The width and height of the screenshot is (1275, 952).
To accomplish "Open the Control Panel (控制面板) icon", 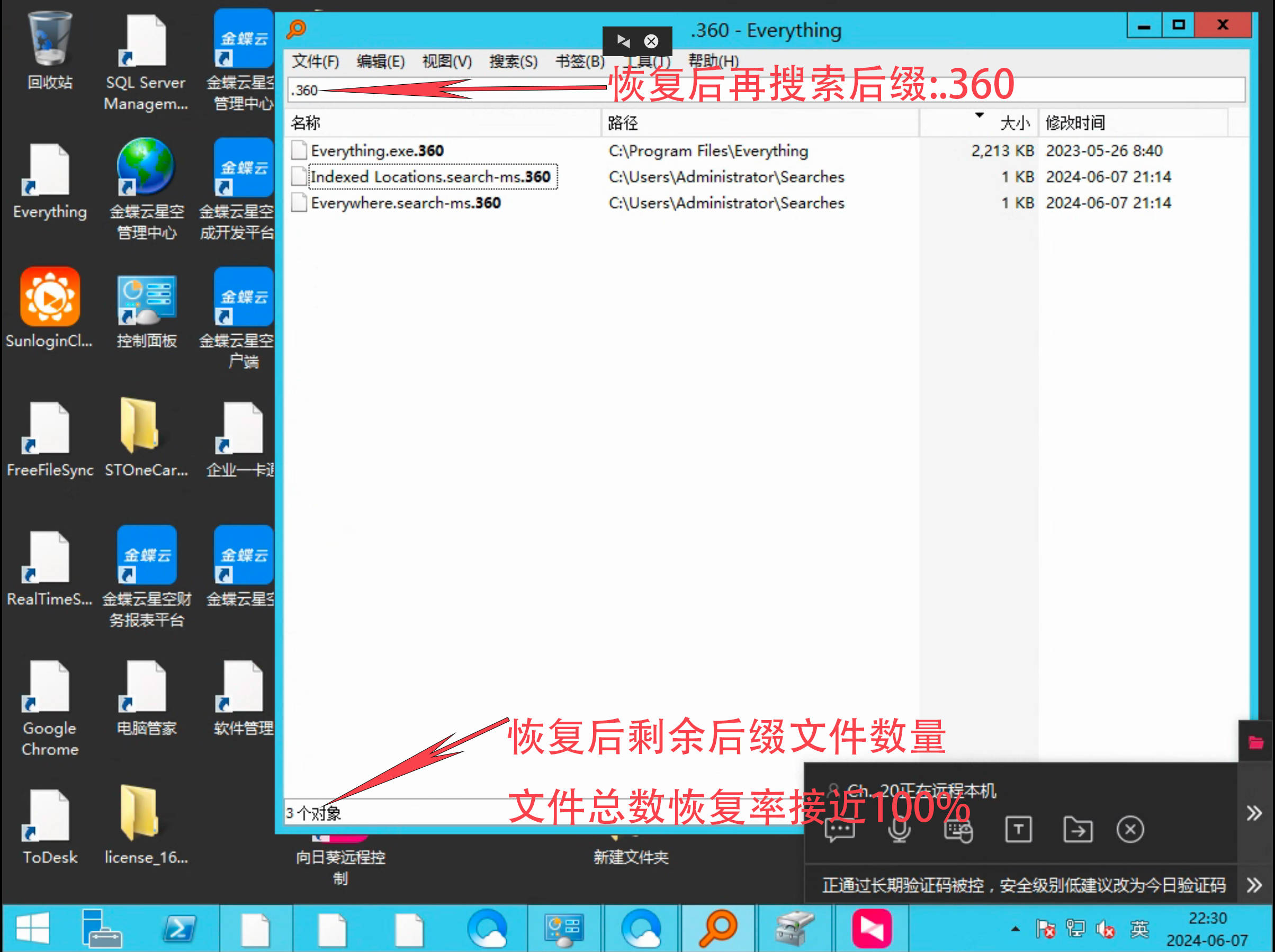I will (x=146, y=310).
